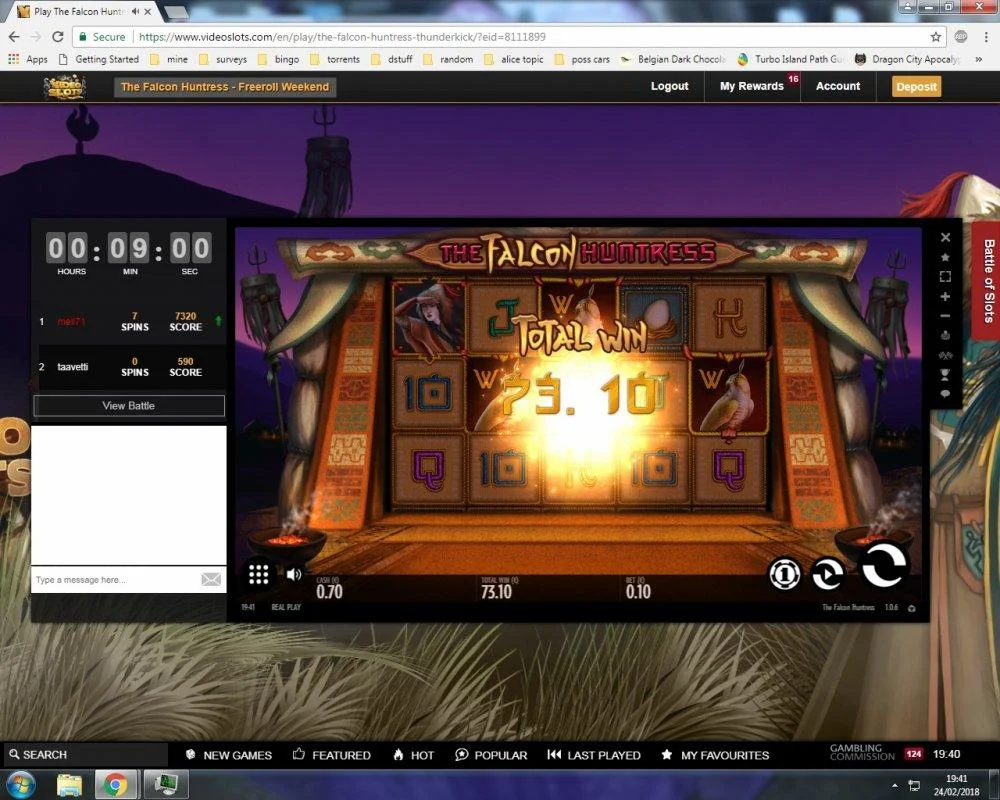Mute the game sound speaker icon
1000x800 pixels.
(293, 574)
